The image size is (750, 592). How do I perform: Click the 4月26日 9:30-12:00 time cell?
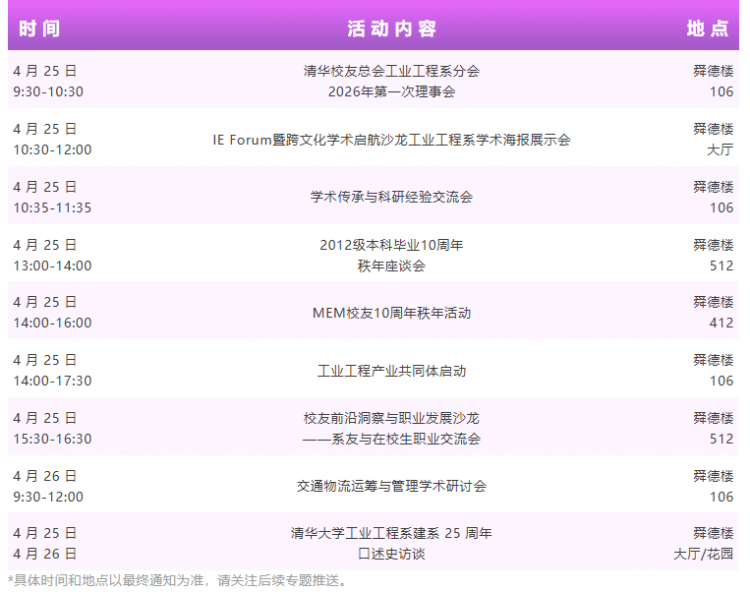tap(48, 486)
